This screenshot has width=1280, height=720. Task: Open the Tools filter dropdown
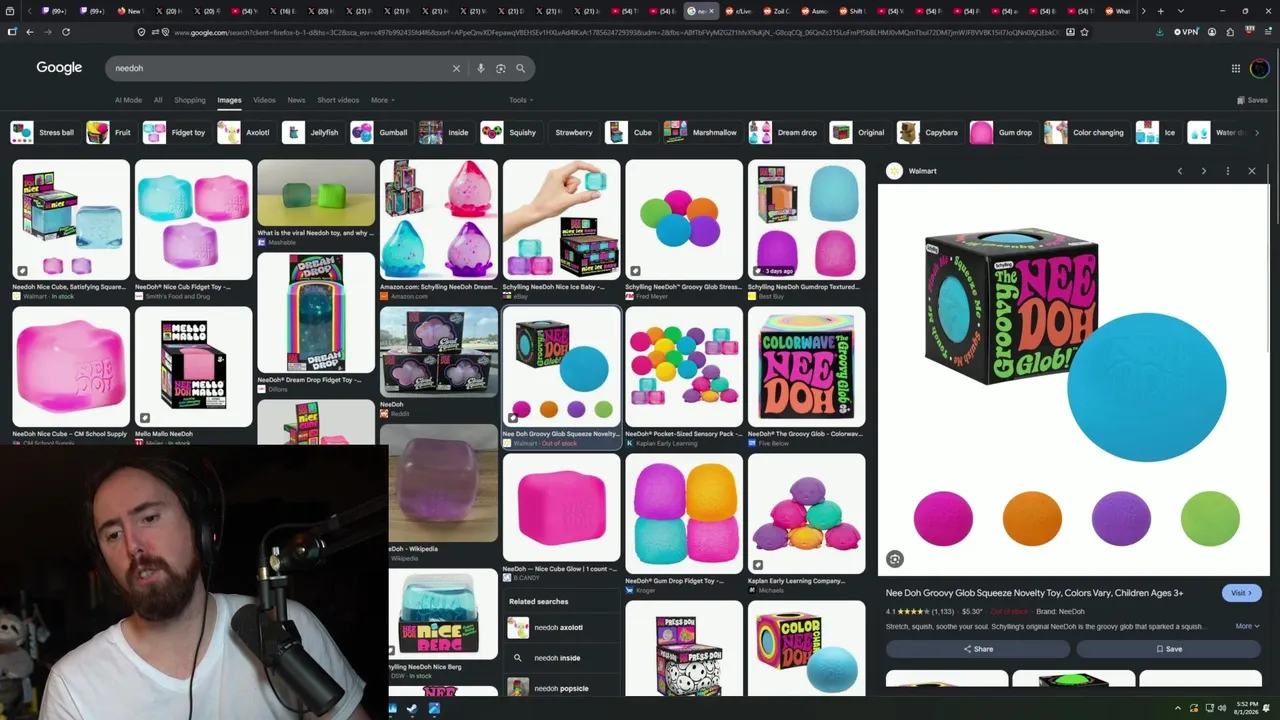(x=520, y=100)
